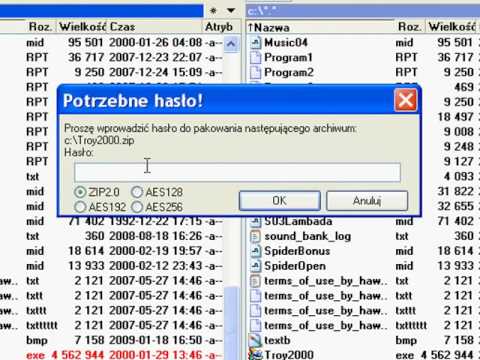Image resolution: width=480 pixels, height=360 pixels.
Task: Sort left panel by Czas column
Action: (155, 27)
